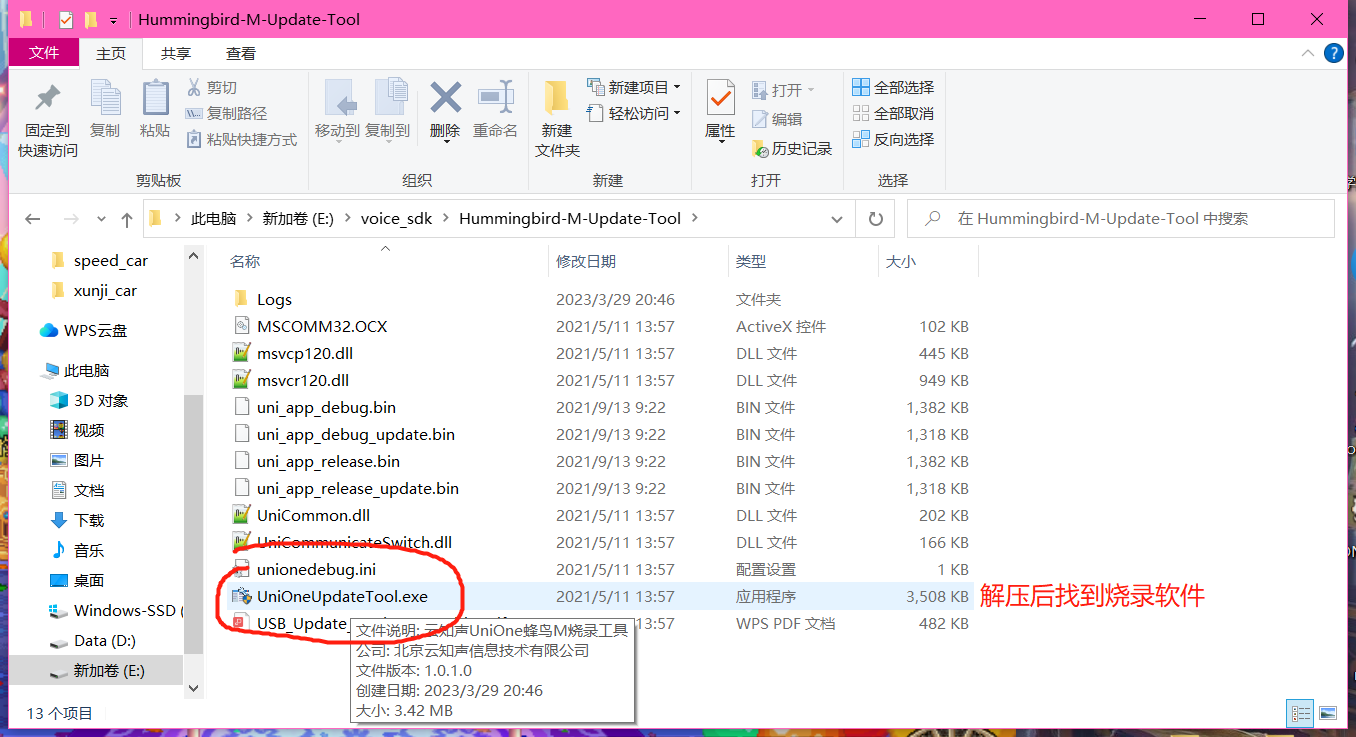Expand the chevron after voice_sdk in path
Viewport: 1356px width, 737px height.
446,218
